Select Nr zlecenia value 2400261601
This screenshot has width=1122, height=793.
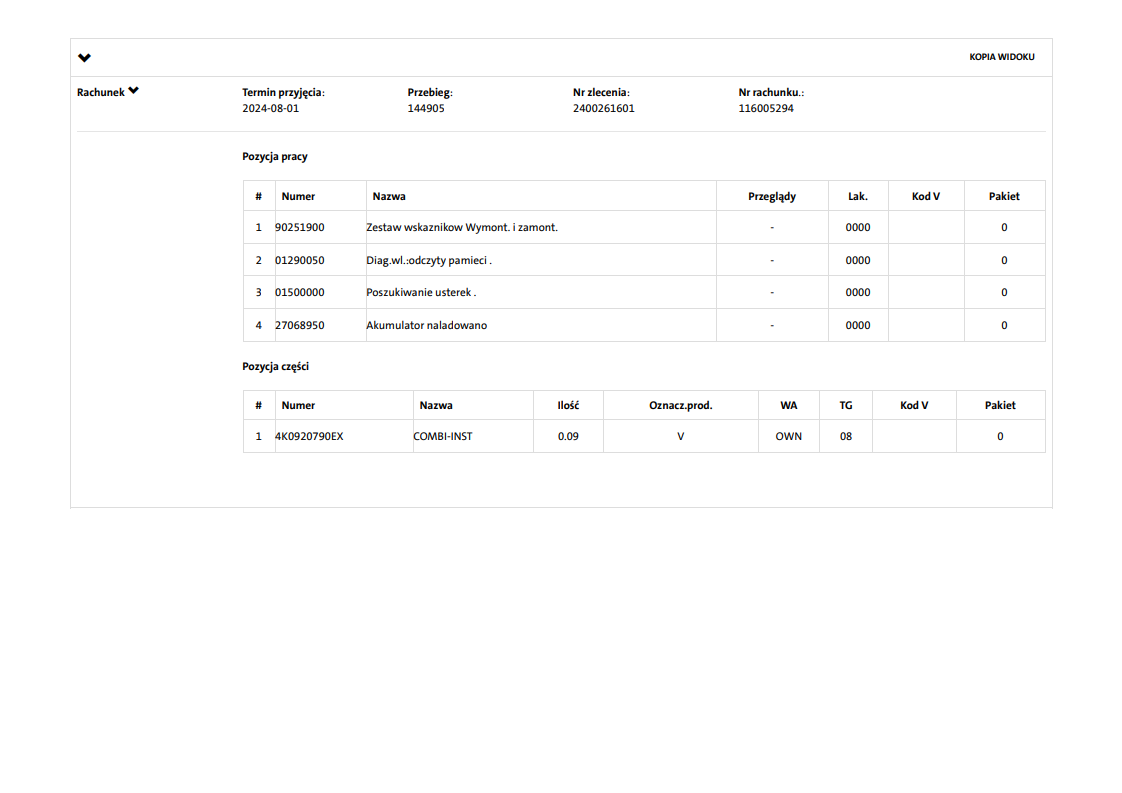pyautogui.click(x=603, y=109)
